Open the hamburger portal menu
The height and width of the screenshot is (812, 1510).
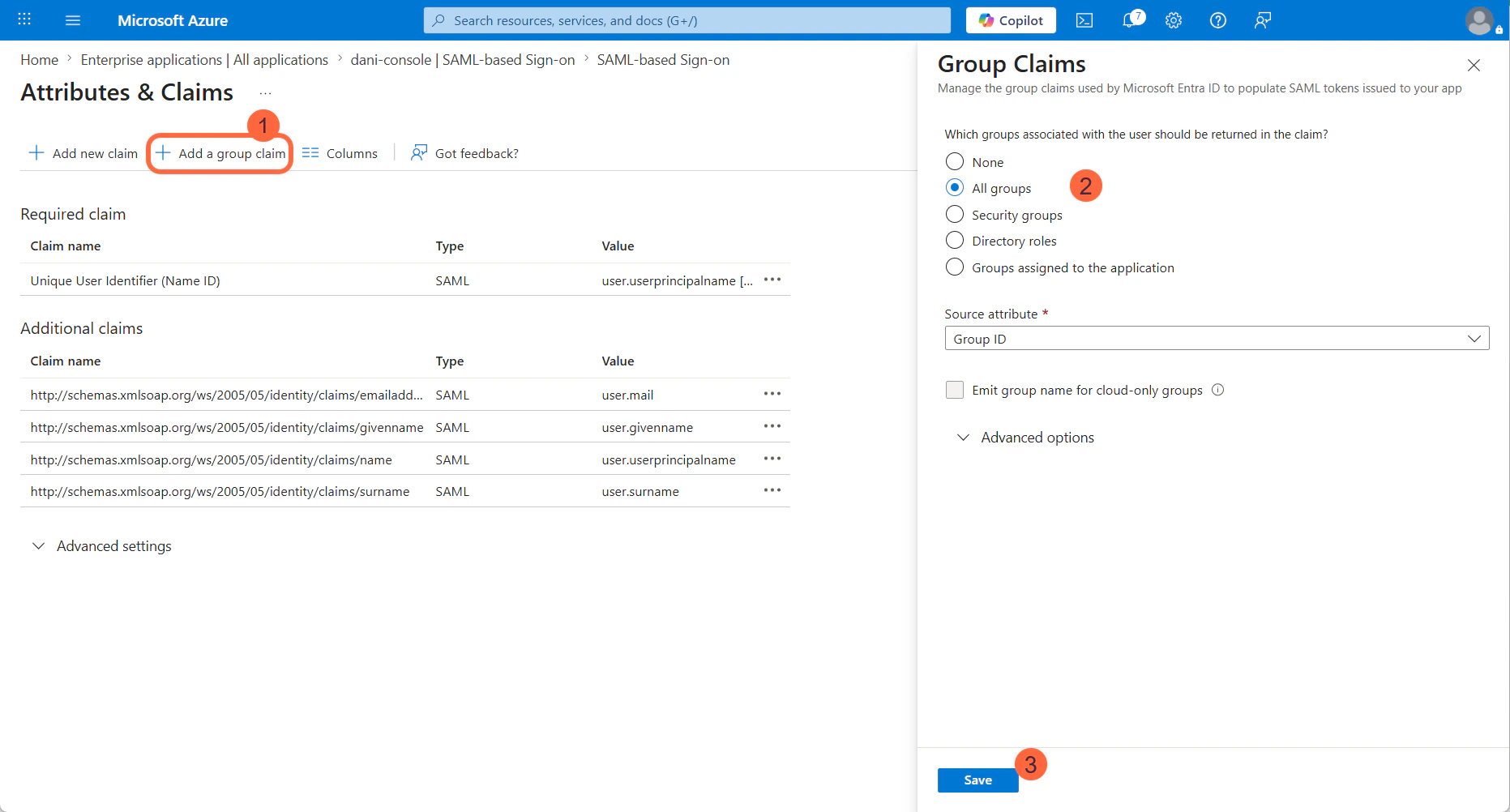73,20
